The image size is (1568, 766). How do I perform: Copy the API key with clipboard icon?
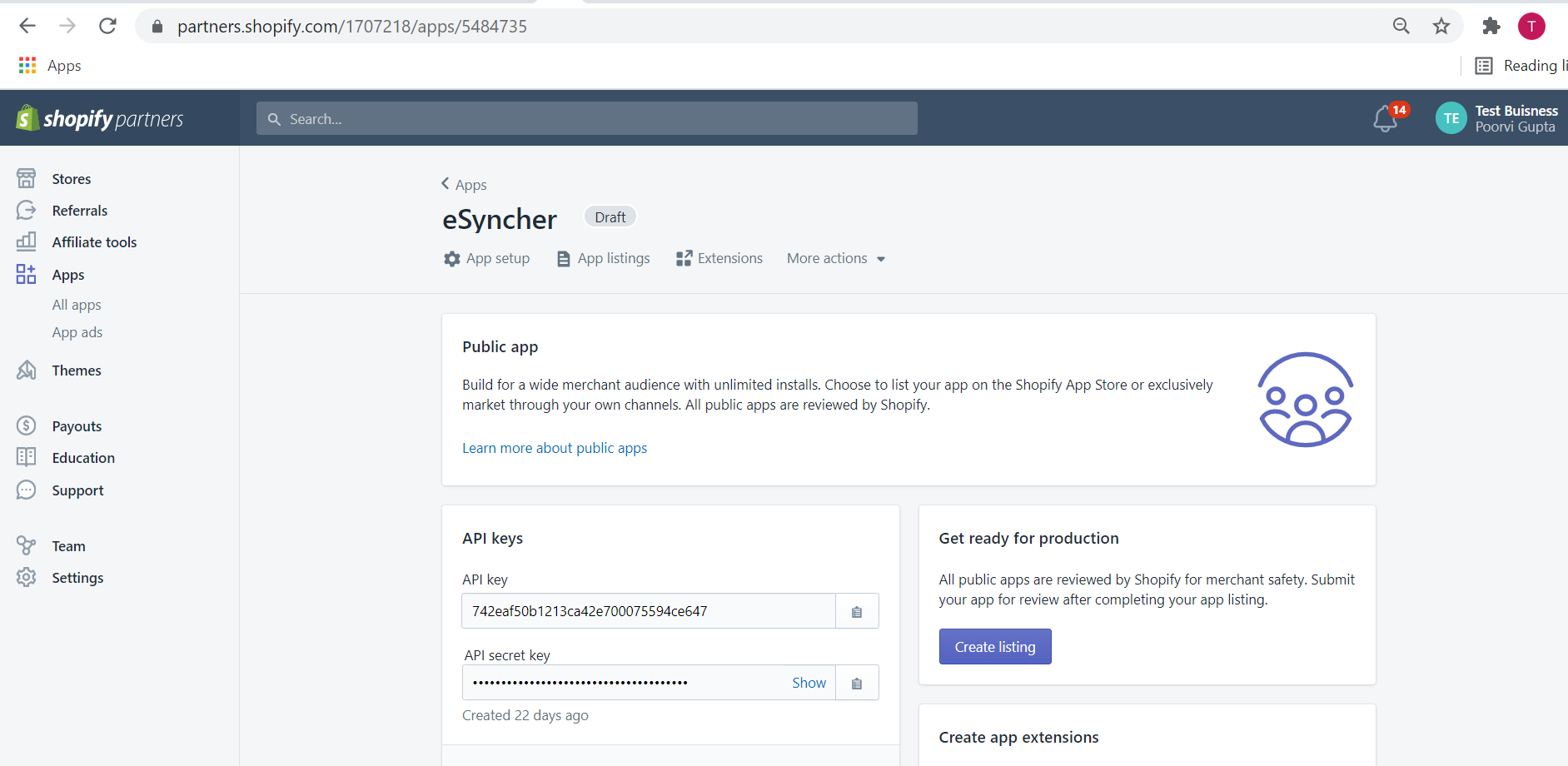(857, 611)
